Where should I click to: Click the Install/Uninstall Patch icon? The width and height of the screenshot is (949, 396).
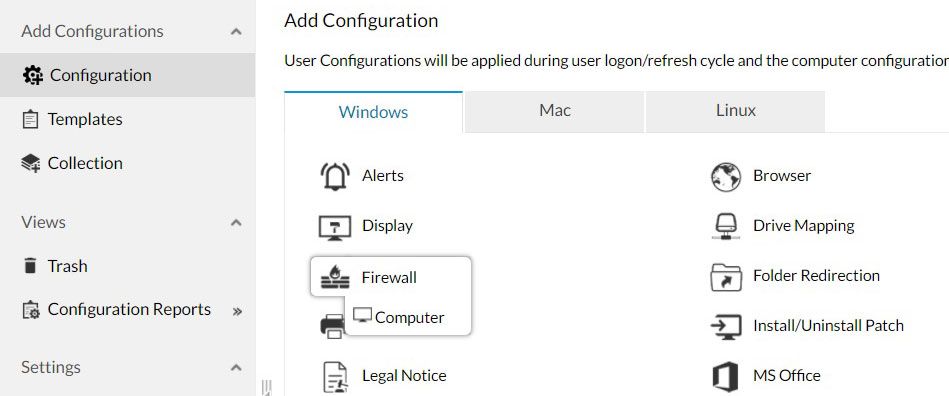[726, 327]
